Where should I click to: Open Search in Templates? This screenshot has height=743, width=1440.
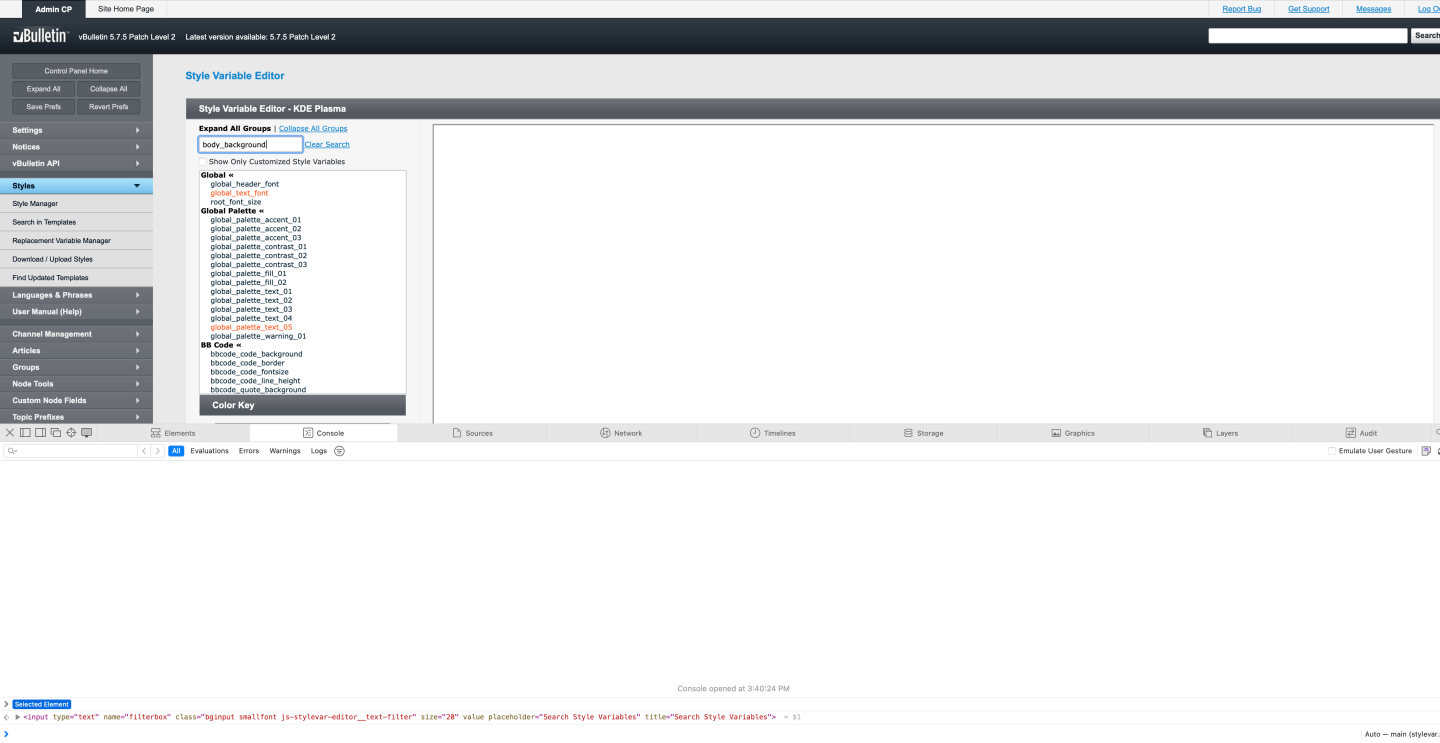pos(76,222)
